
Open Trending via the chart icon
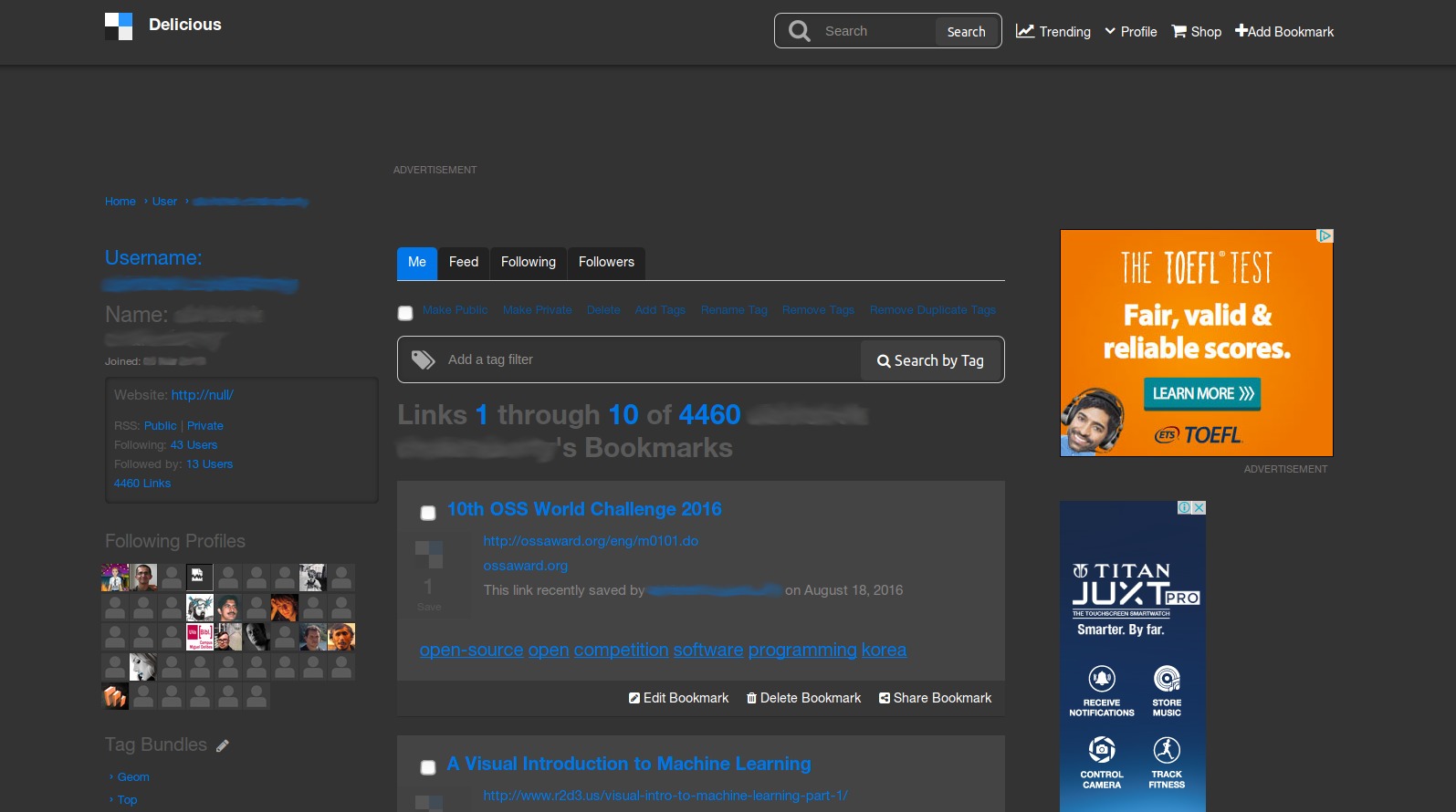point(1025,31)
